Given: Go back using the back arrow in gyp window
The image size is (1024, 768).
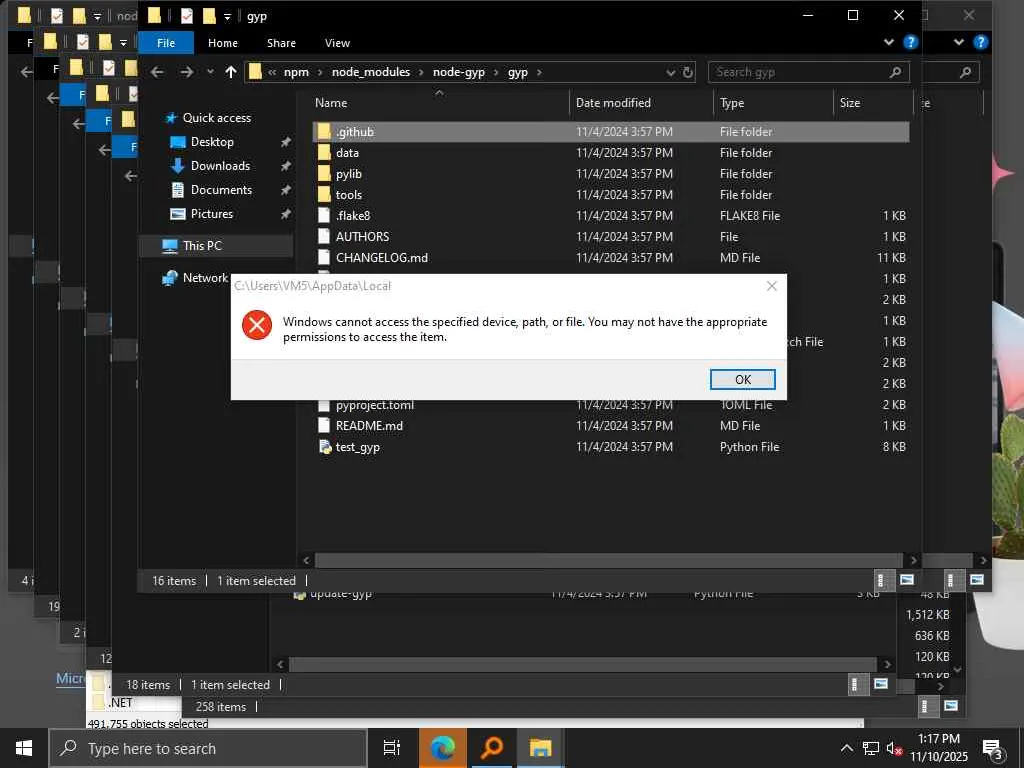Looking at the screenshot, I should point(157,72).
